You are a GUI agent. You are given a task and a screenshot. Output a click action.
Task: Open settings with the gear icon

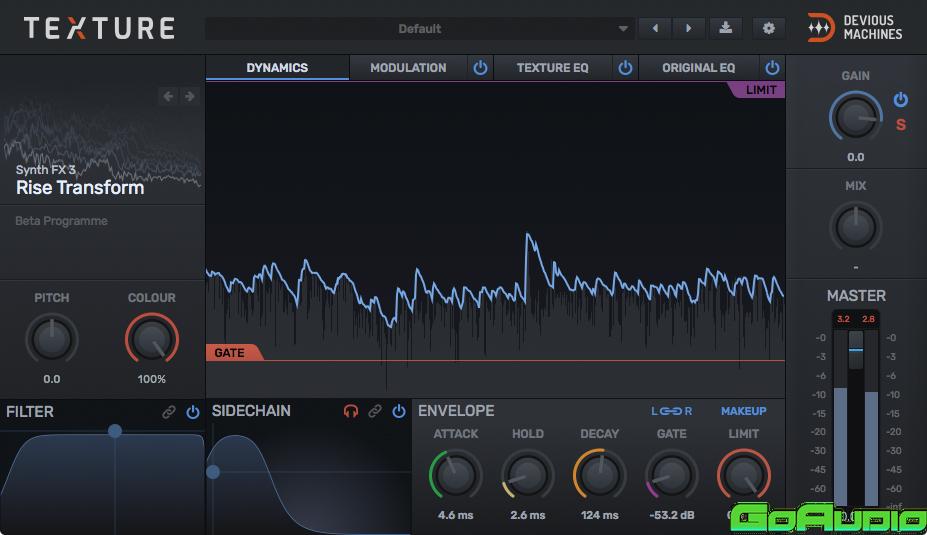768,28
